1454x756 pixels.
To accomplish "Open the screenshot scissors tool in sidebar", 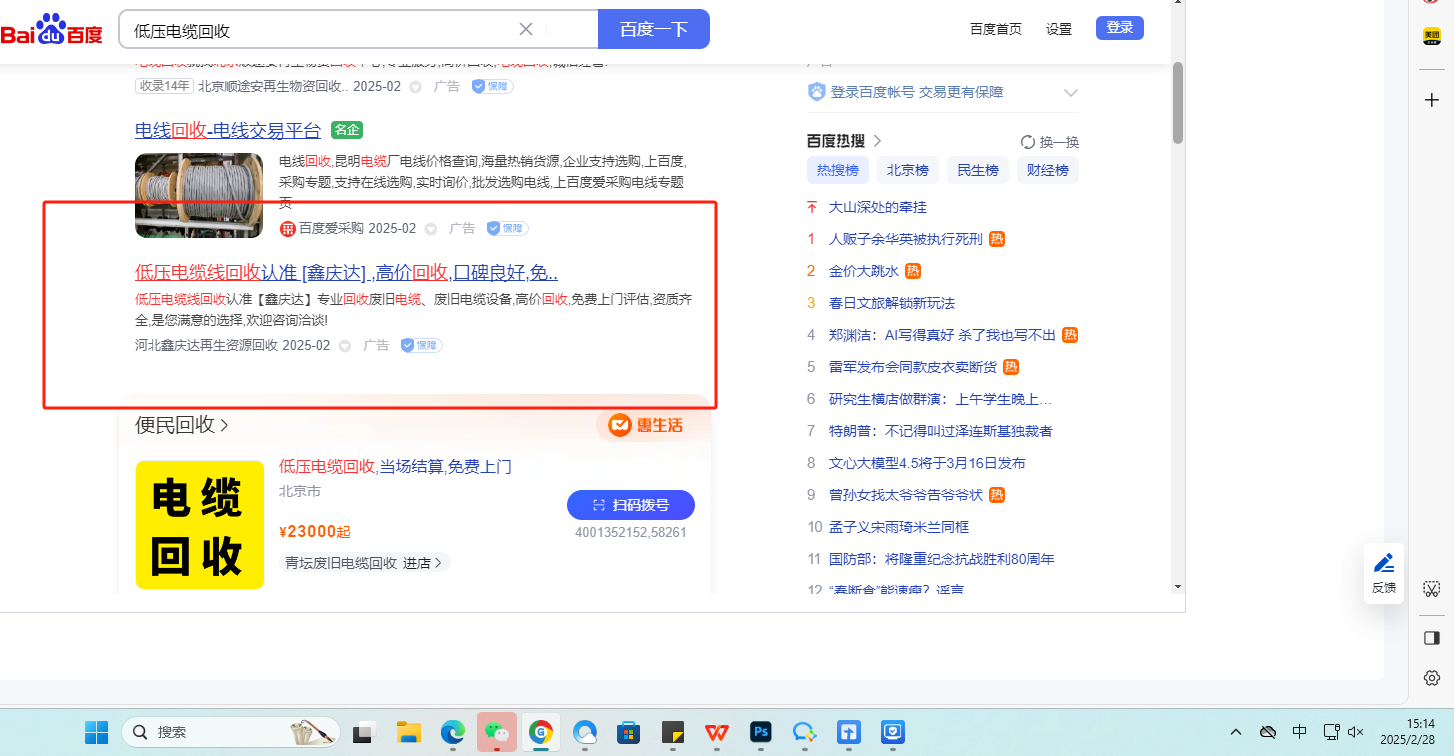I will tap(1432, 588).
